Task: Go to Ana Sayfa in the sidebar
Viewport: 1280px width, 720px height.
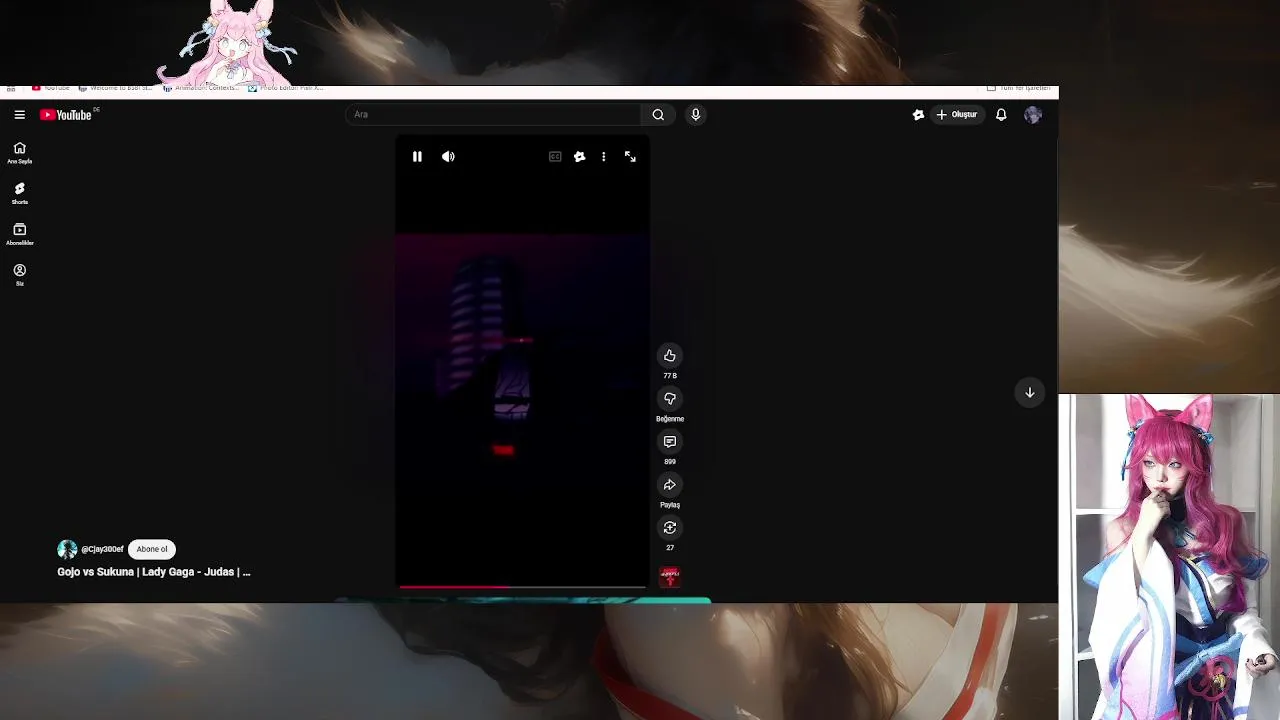Action: click(19, 153)
